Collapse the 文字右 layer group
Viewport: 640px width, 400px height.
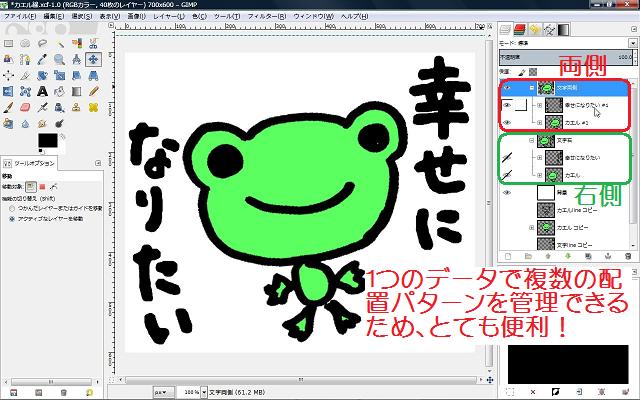coord(532,140)
